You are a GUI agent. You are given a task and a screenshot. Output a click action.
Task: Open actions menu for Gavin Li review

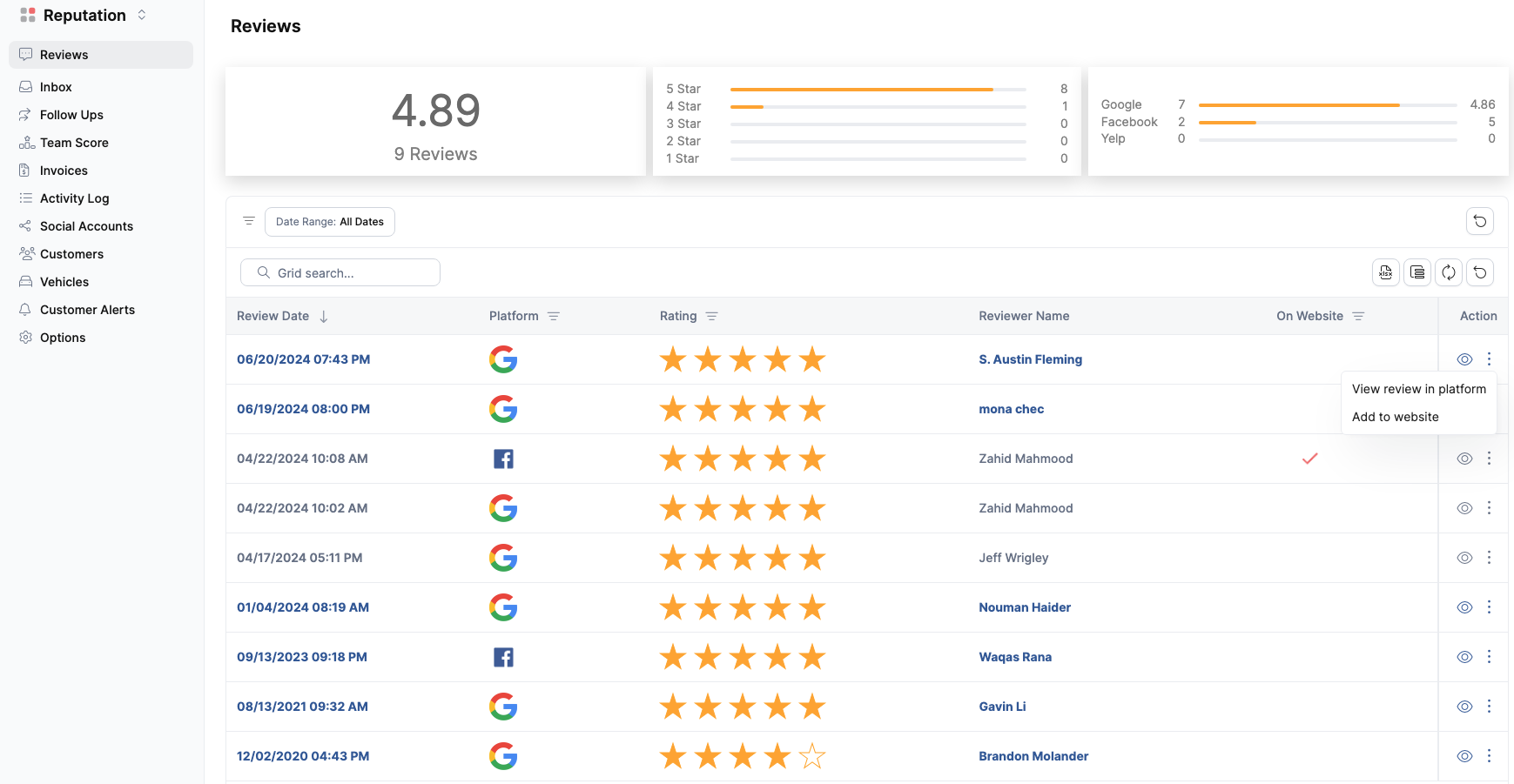pos(1490,706)
